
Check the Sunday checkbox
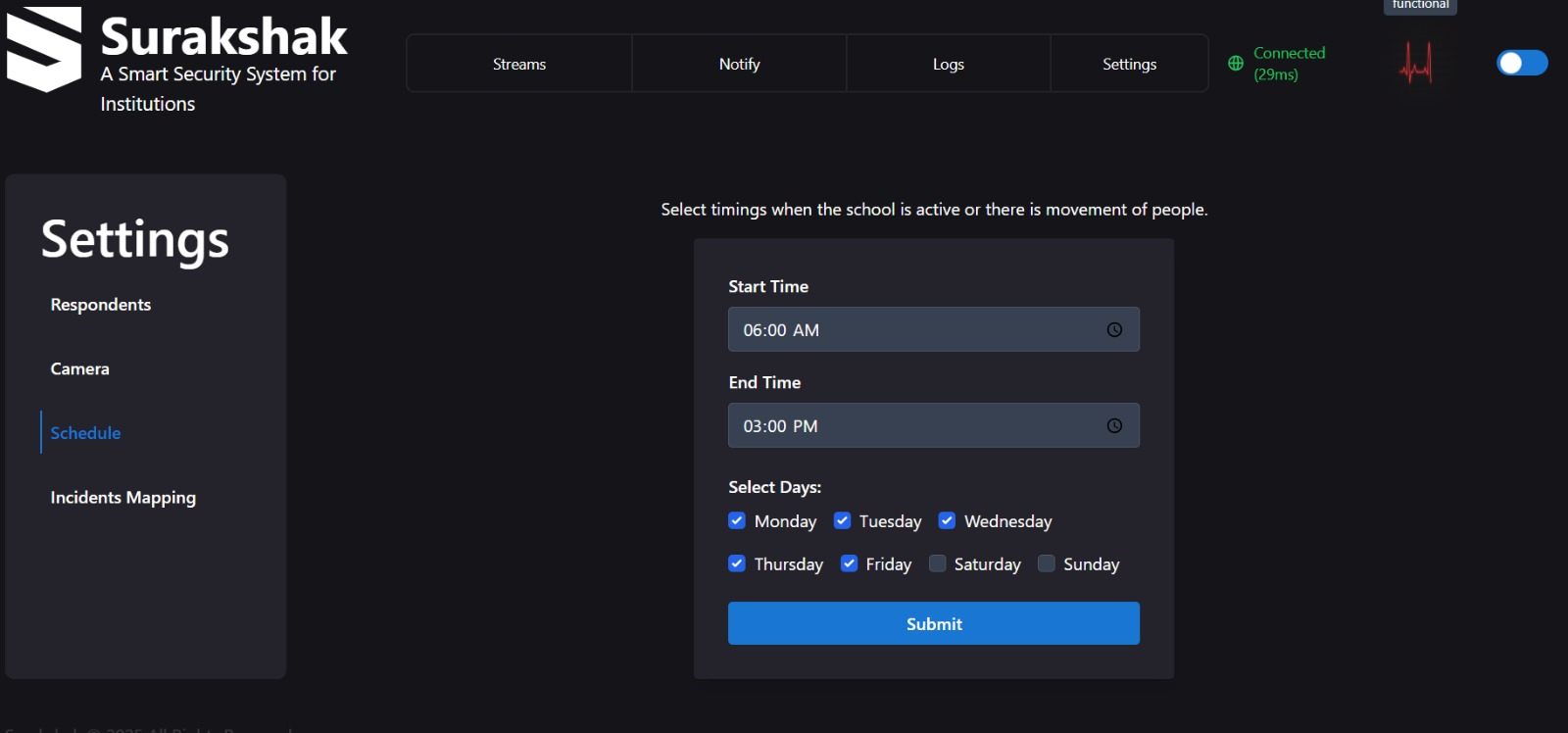click(x=1047, y=563)
